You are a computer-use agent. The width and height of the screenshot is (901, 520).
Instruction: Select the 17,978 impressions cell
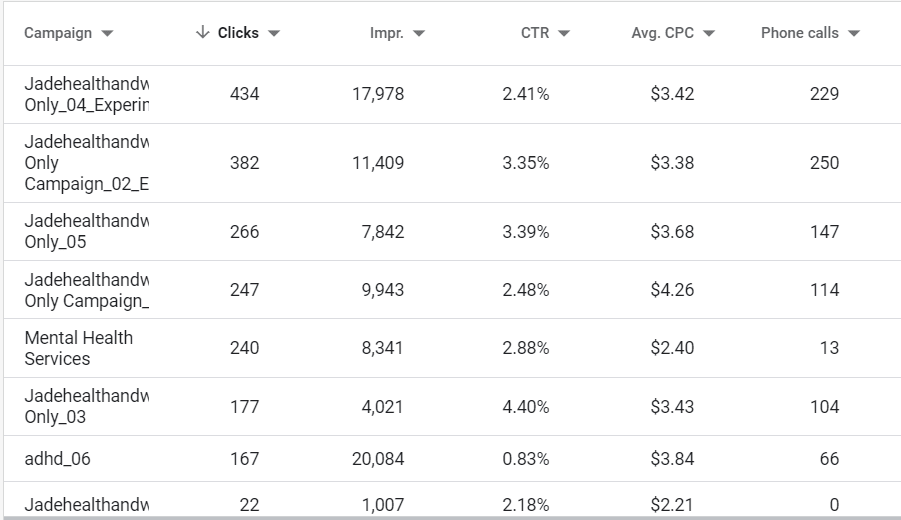point(377,94)
